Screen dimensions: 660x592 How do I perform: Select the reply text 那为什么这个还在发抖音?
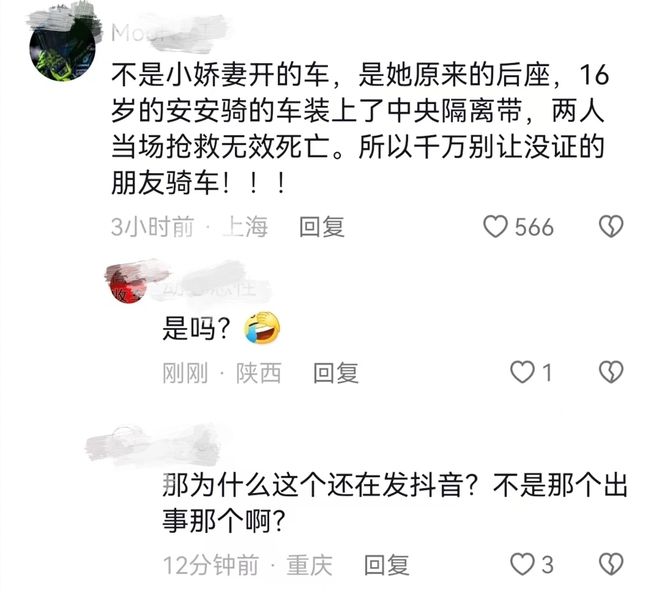394,503
